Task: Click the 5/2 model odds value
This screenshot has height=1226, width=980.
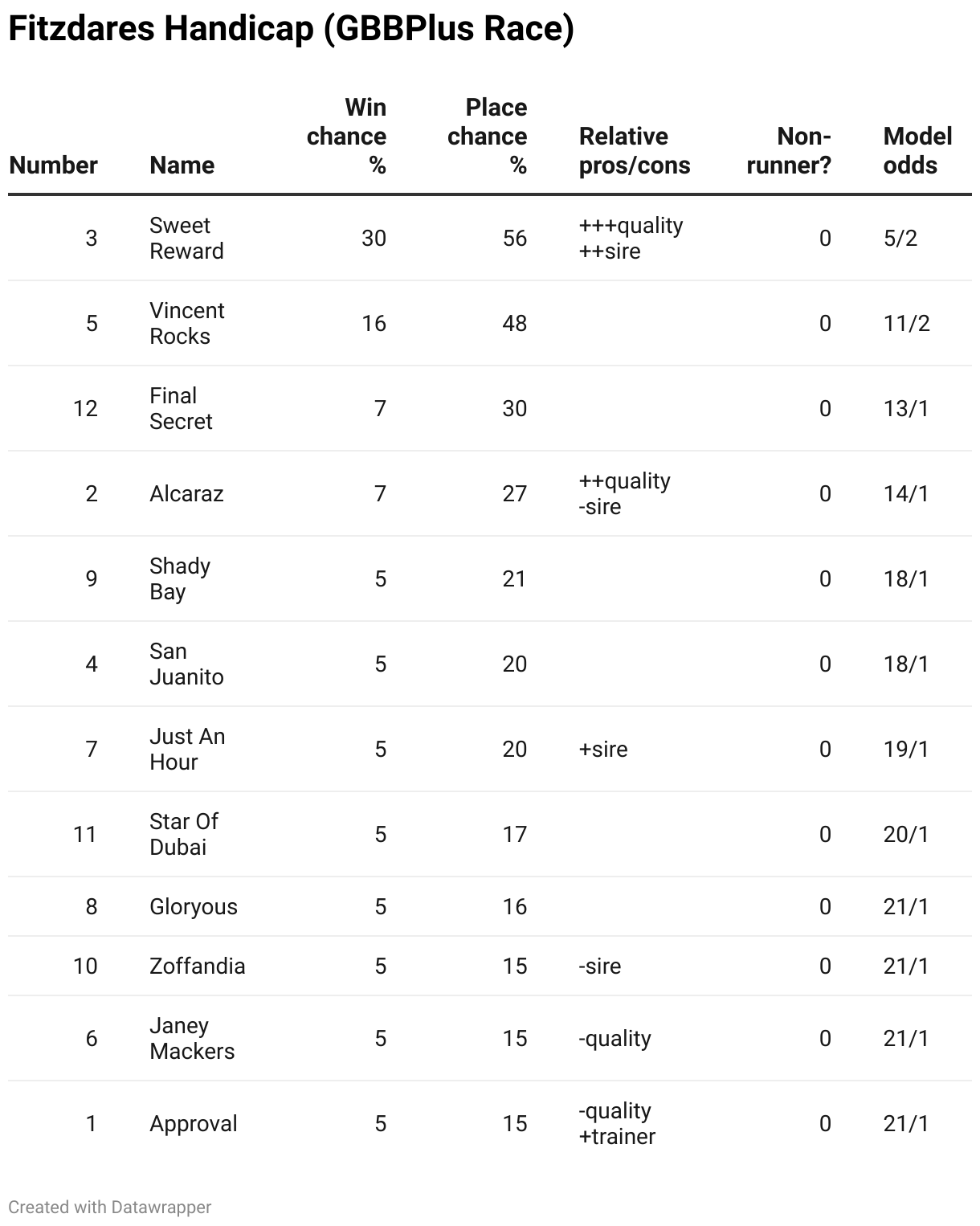Action: click(x=900, y=238)
